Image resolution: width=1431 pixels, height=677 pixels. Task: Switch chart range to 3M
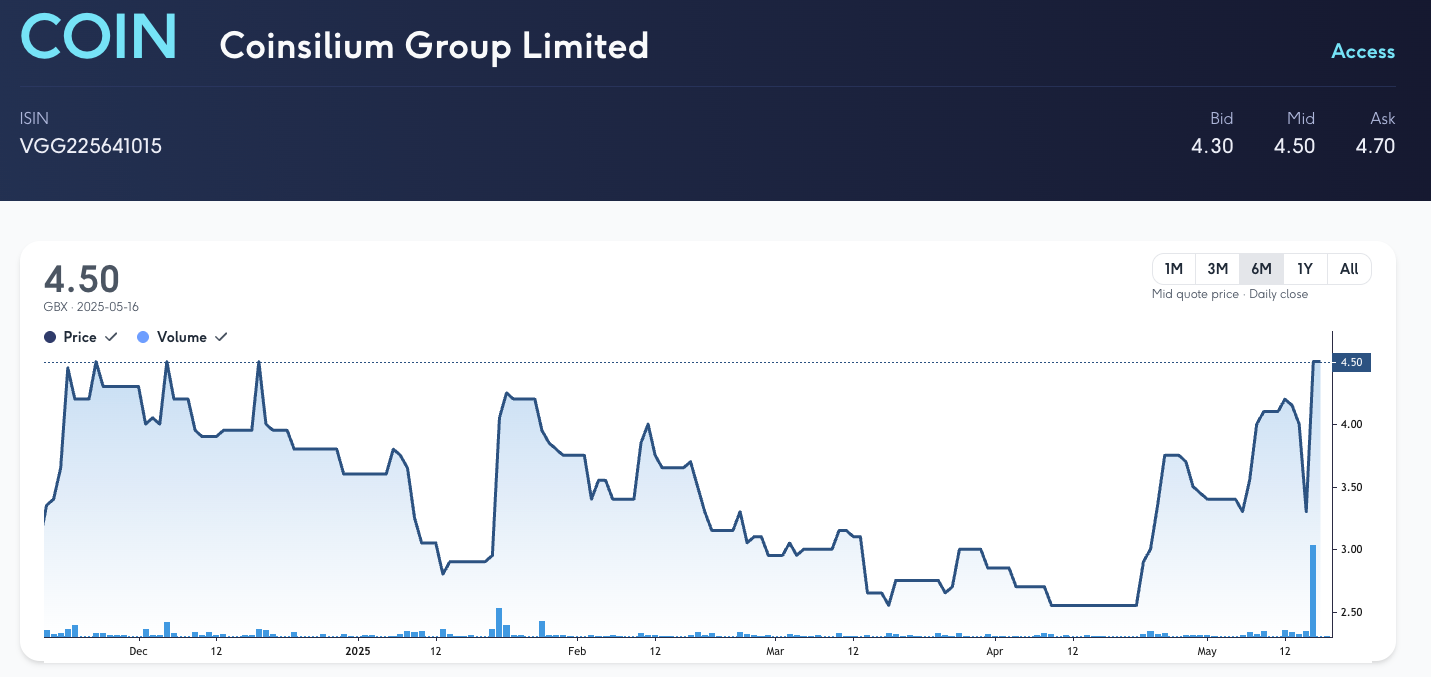[1217, 268]
